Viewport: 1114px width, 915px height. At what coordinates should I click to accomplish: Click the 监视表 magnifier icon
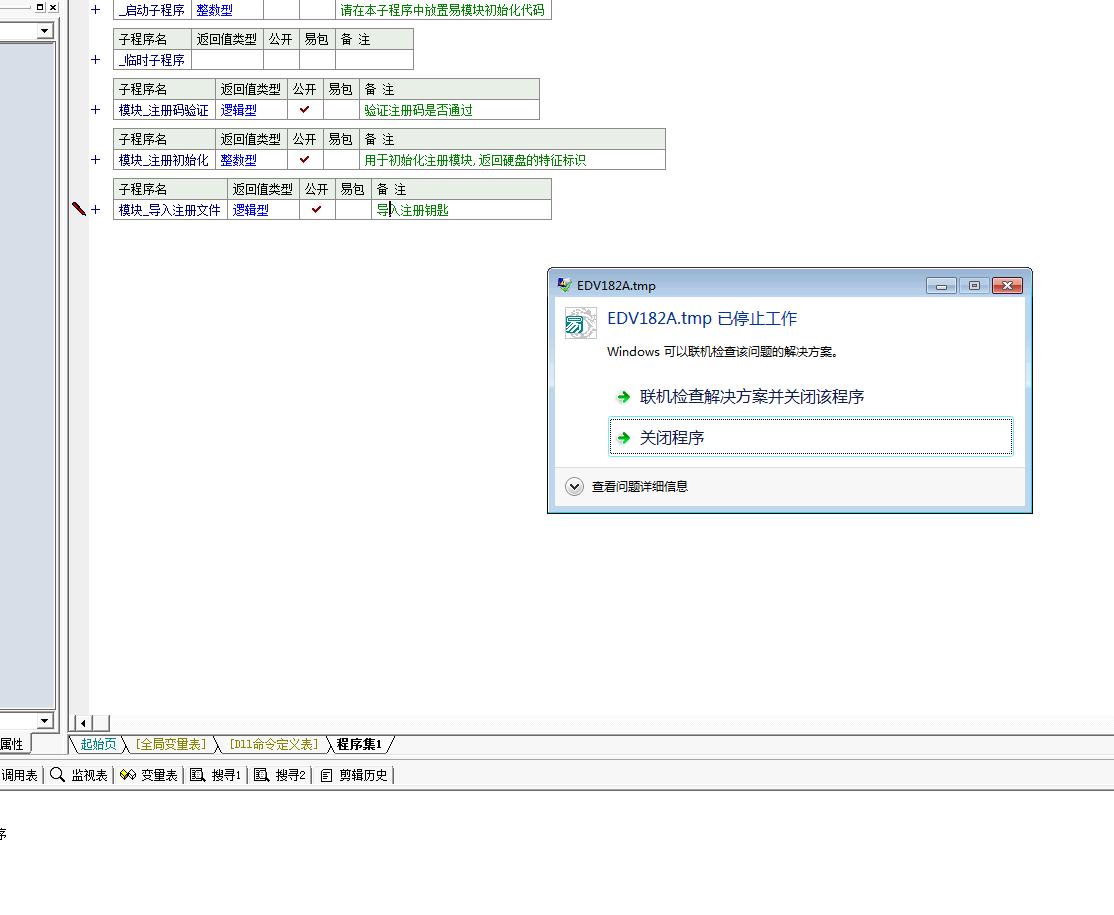[x=58, y=775]
